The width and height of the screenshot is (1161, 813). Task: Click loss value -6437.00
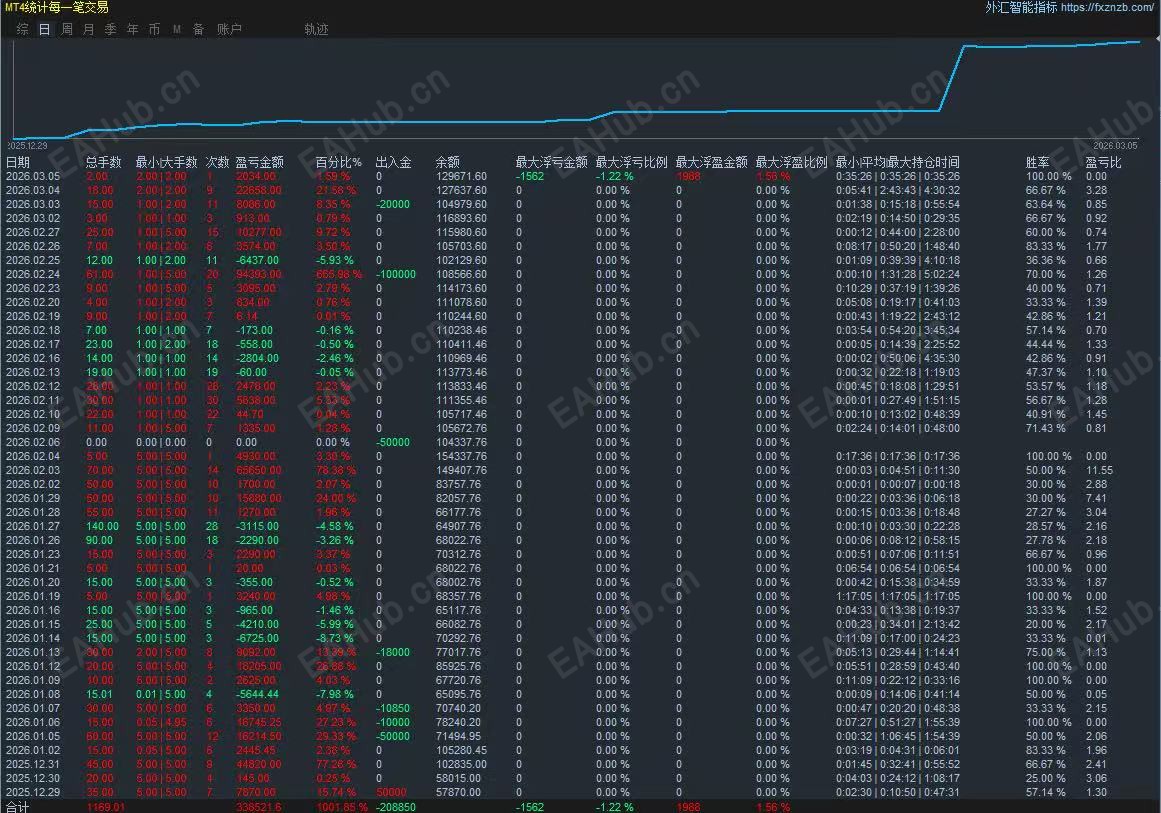pyautogui.click(x=258, y=260)
